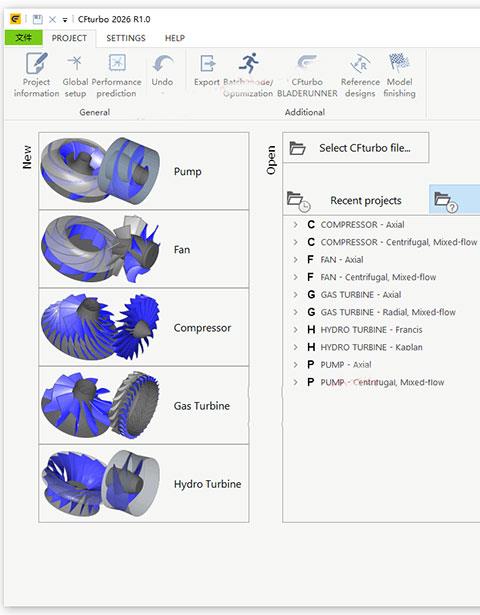Open the example projects folder tab with question mark
This screenshot has width=480, height=615.
[455, 200]
